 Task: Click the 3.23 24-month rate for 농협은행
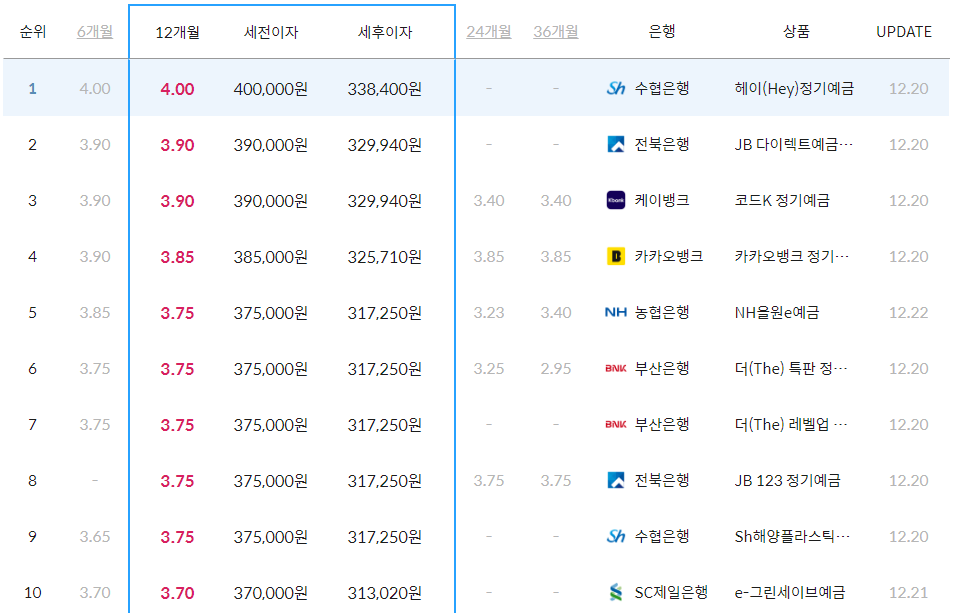pyautogui.click(x=489, y=313)
